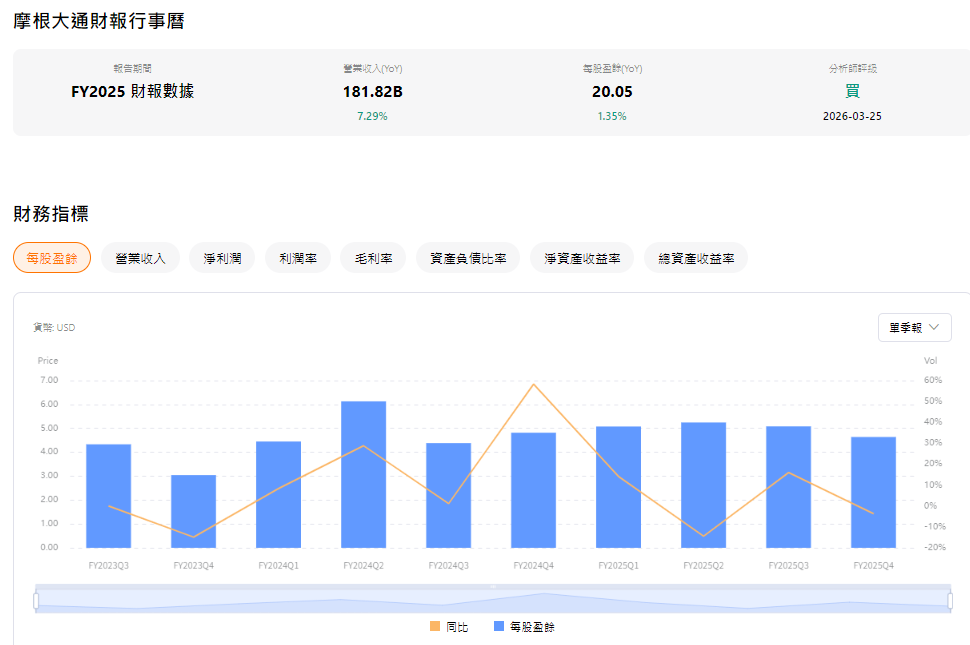The image size is (970, 645).
Task: Click the FY2024Q4 peak of the 同比 line
Action: pyautogui.click(x=534, y=383)
